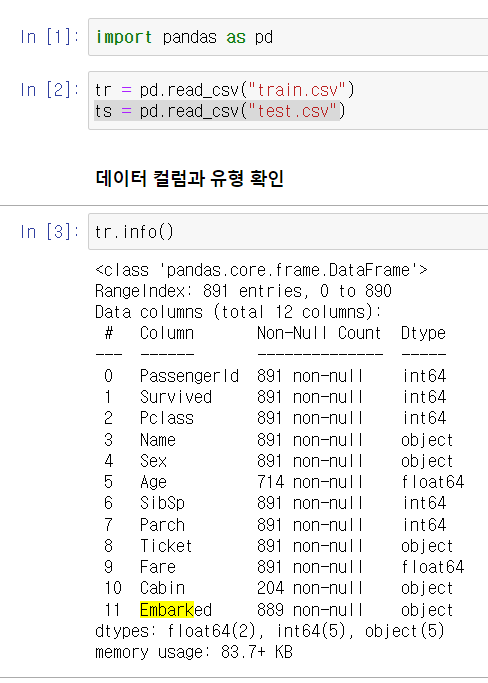Click the "train.csv" string in code

[x=297, y=90]
